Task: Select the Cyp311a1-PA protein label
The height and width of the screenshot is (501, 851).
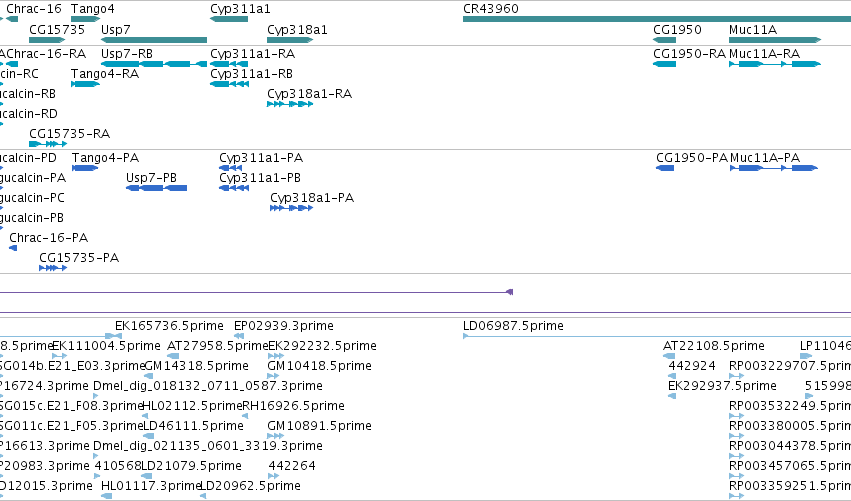Action: [x=261, y=158]
